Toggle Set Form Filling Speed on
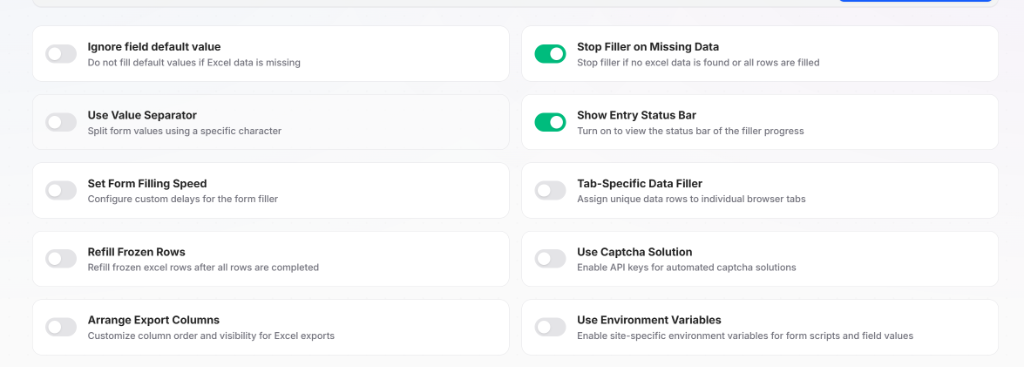The image size is (1024, 367). point(61,191)
